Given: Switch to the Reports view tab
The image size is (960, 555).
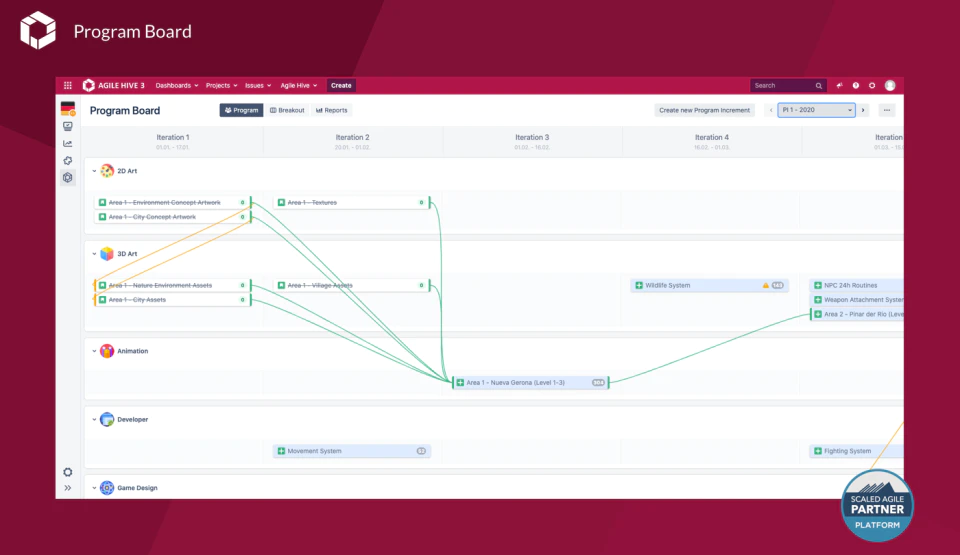Looking at the screenshot, I should [332, 110].
